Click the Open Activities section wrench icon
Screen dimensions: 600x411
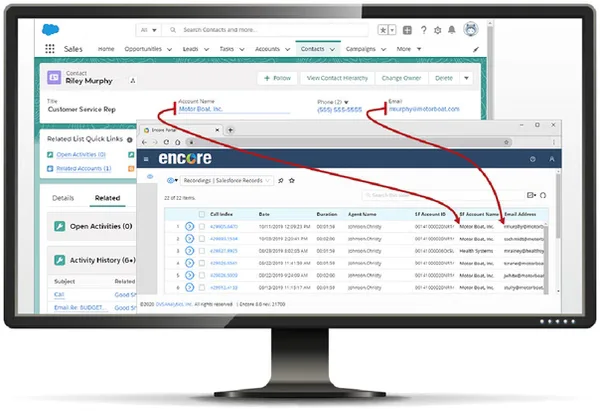(59, 226)
